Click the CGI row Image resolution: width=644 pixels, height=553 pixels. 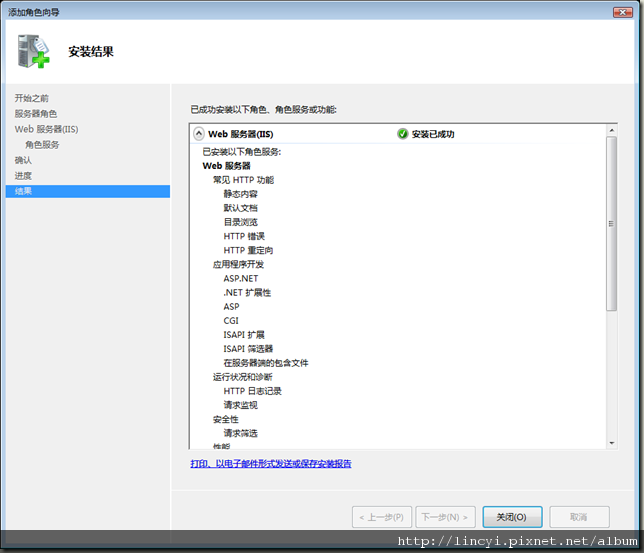231,320
